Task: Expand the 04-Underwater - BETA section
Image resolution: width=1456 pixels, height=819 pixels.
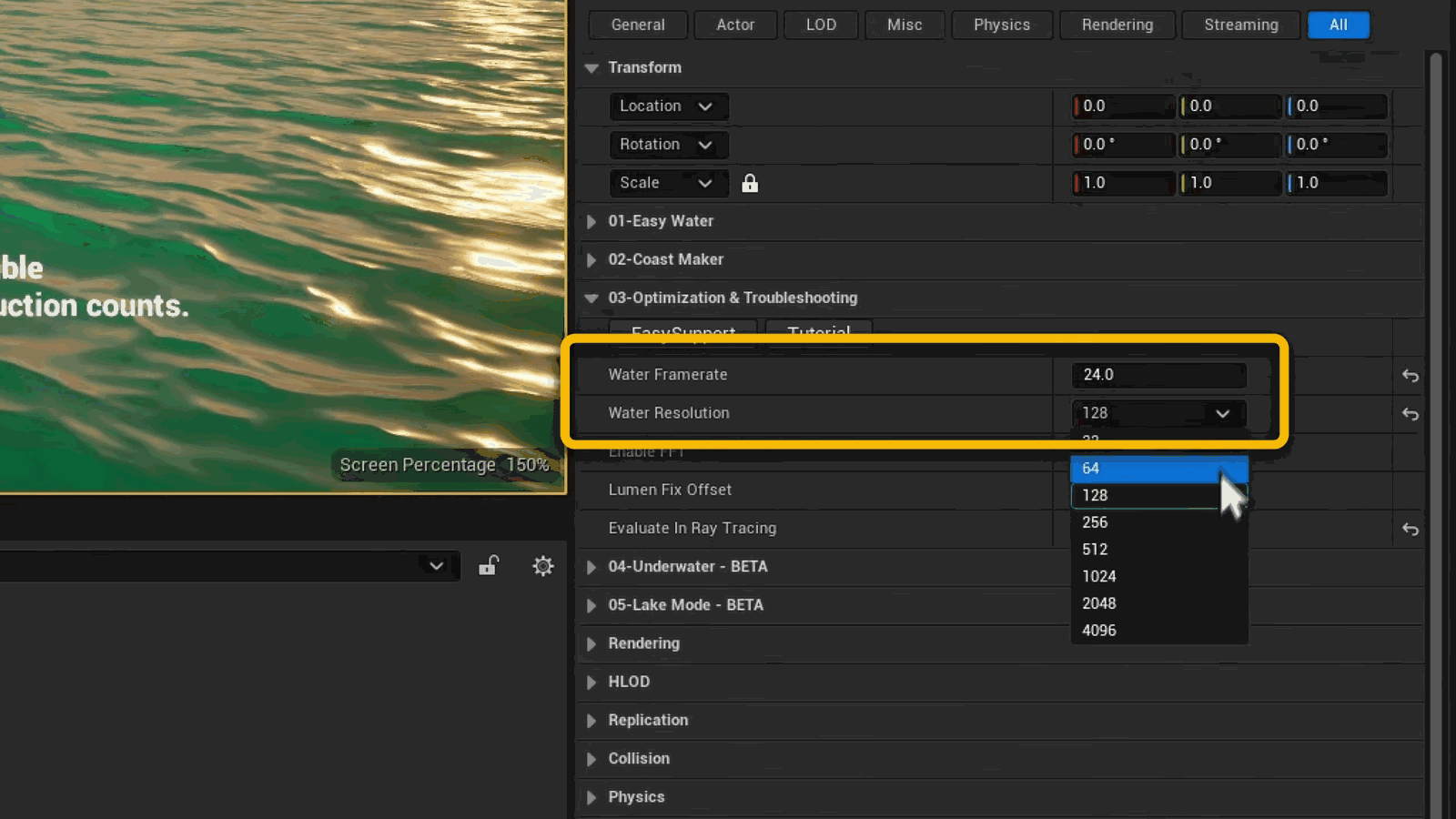Action: (x=591, y=567)
